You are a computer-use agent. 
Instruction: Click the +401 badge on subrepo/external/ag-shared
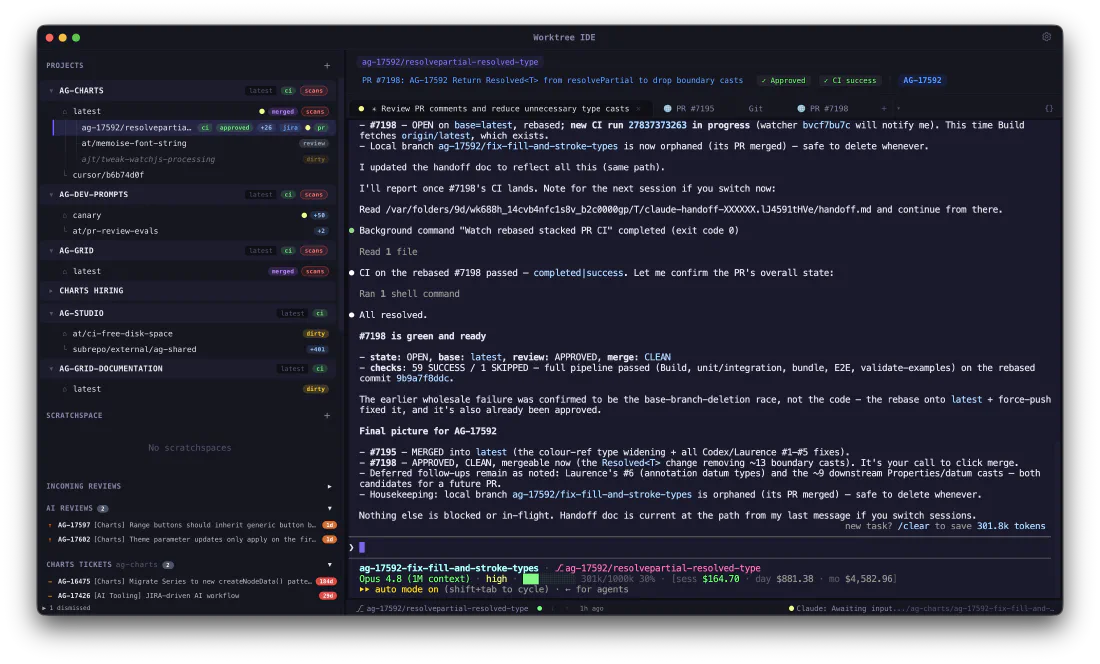tap(318, 349)
